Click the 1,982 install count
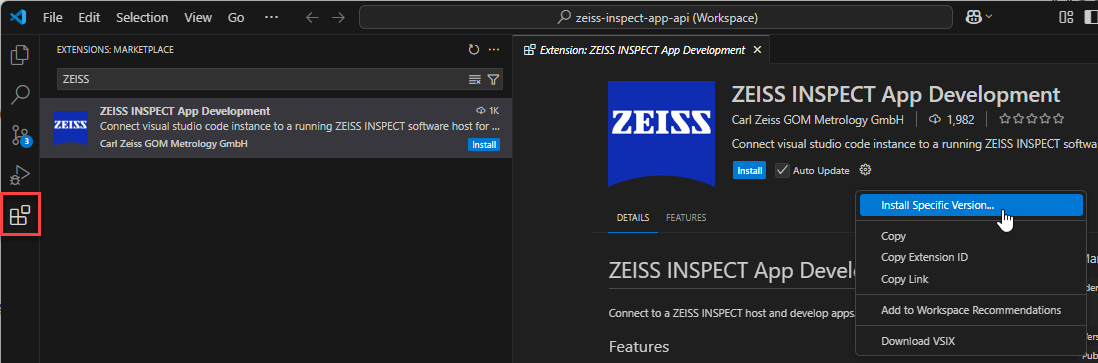Image resolution: width=1098 pixels, height=363 pixels. coord(952,119)
